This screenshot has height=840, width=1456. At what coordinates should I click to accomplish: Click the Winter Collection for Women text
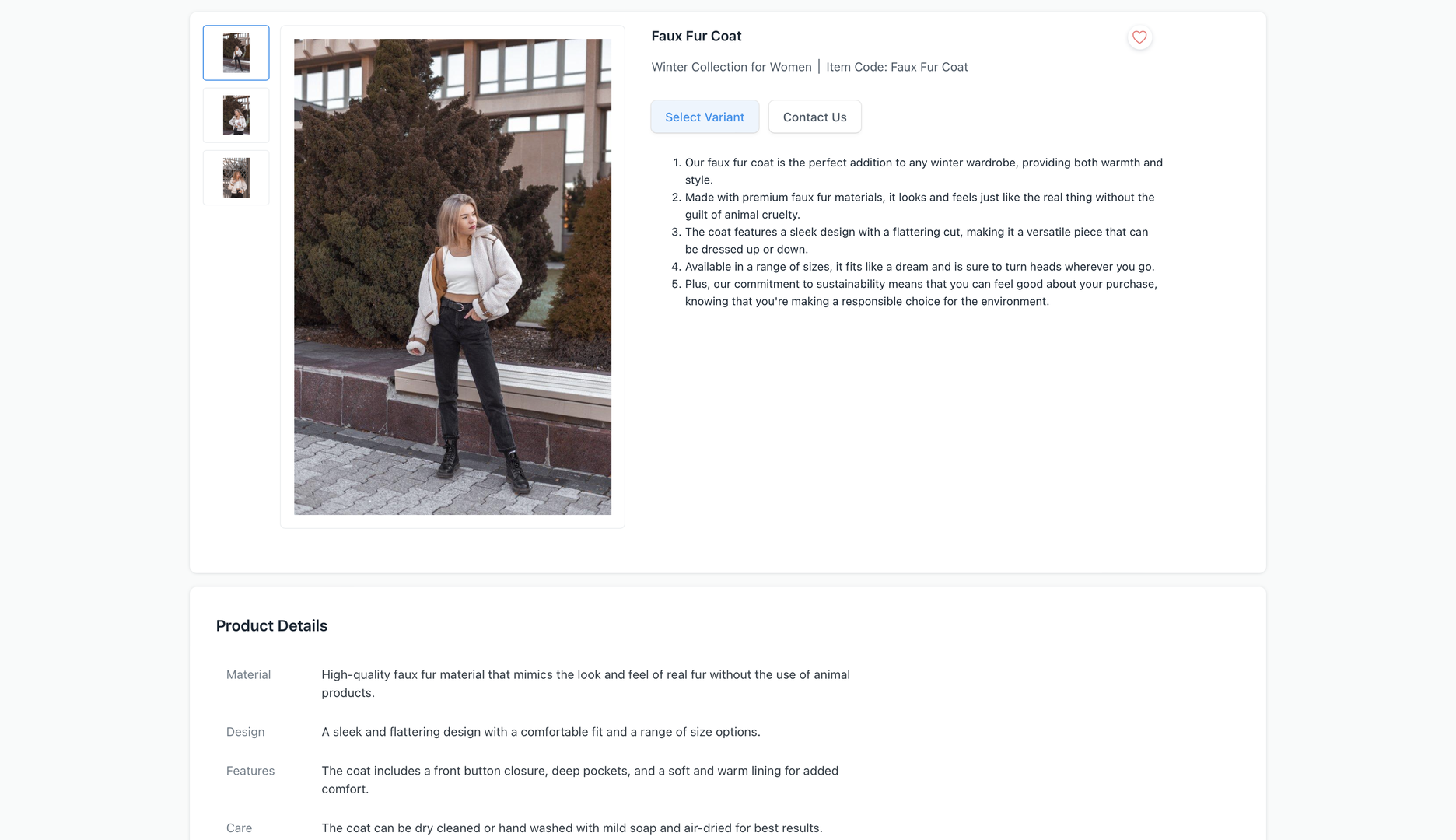(731, 67)
